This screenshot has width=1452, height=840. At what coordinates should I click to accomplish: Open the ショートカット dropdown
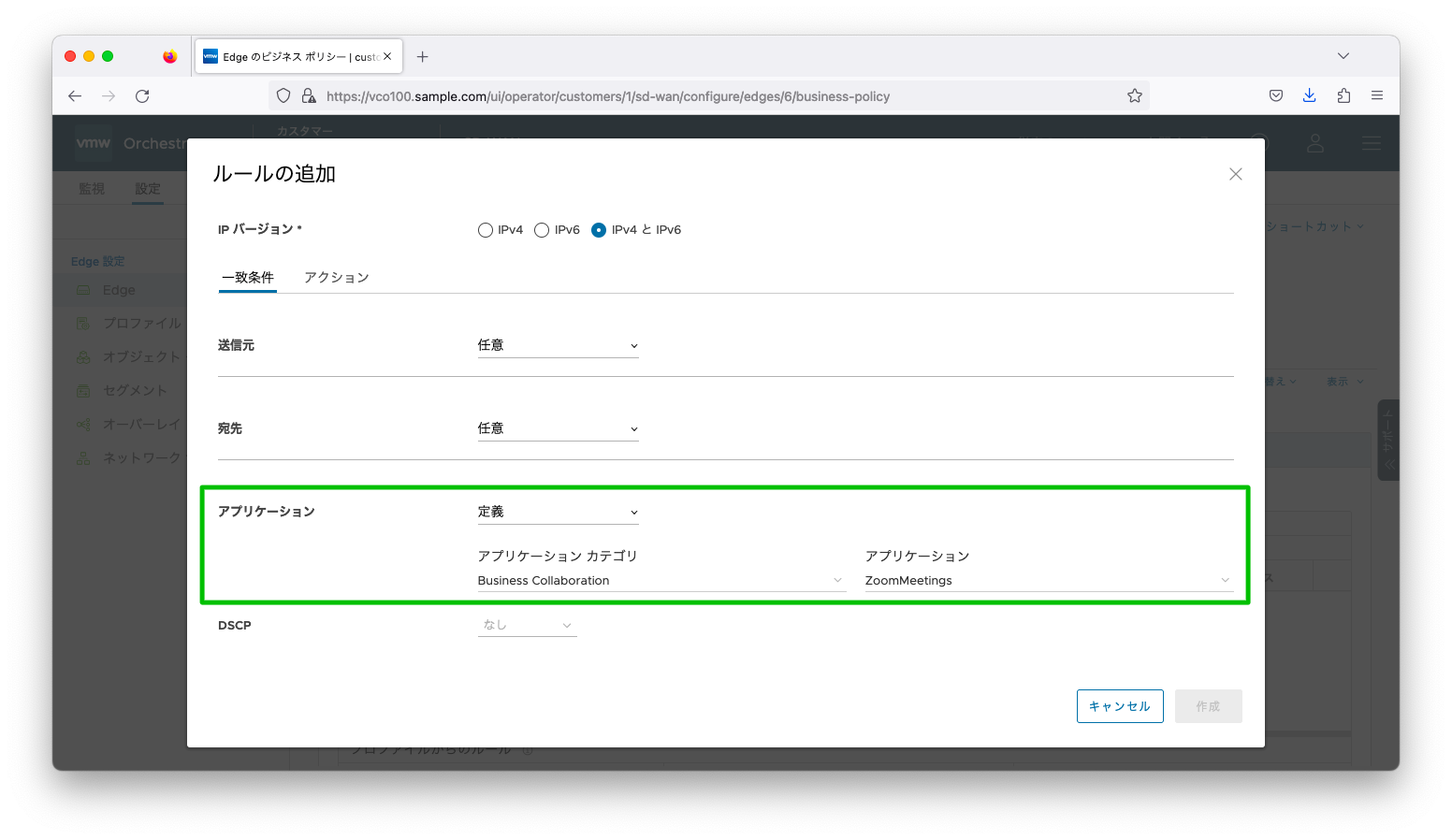point(1314,226)
